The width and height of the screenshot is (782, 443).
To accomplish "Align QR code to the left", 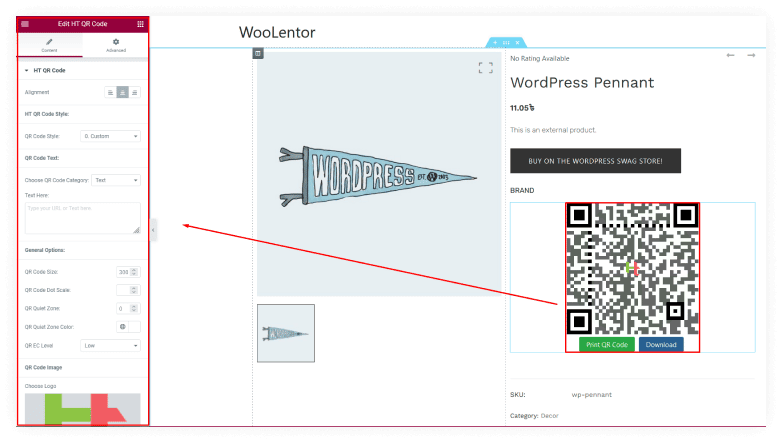I will click(111, 92).
